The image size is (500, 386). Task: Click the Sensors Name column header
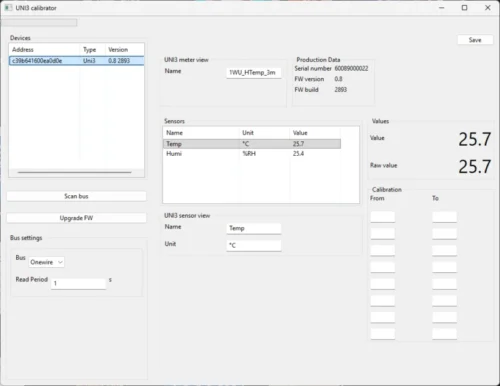pyautogui.click(x=201, y=133)
